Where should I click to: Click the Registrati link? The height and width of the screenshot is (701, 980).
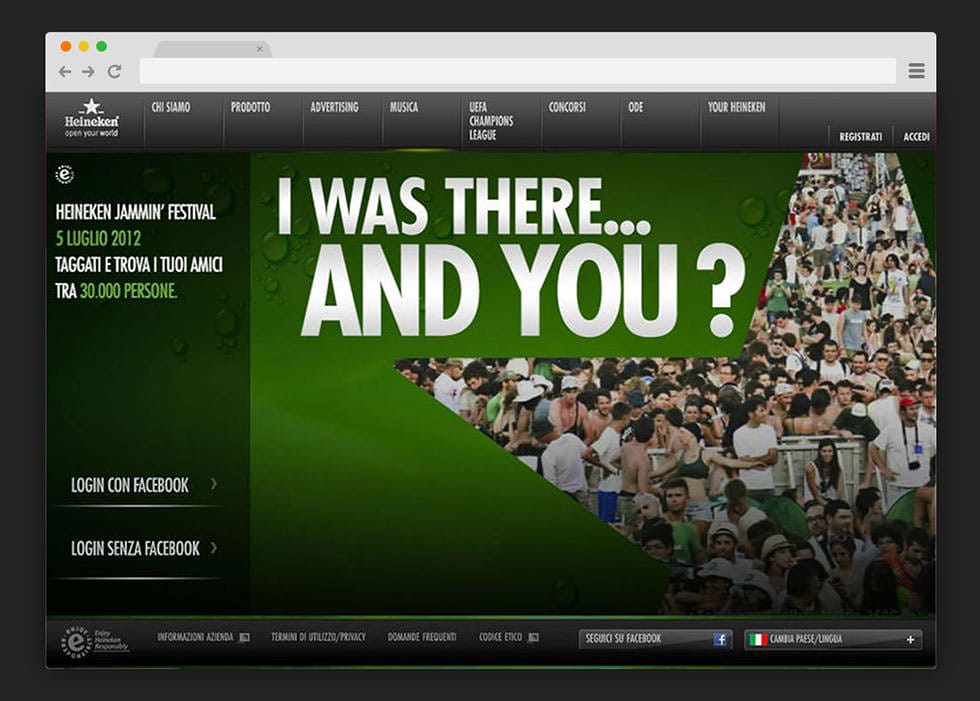click(x=861, y=136)
